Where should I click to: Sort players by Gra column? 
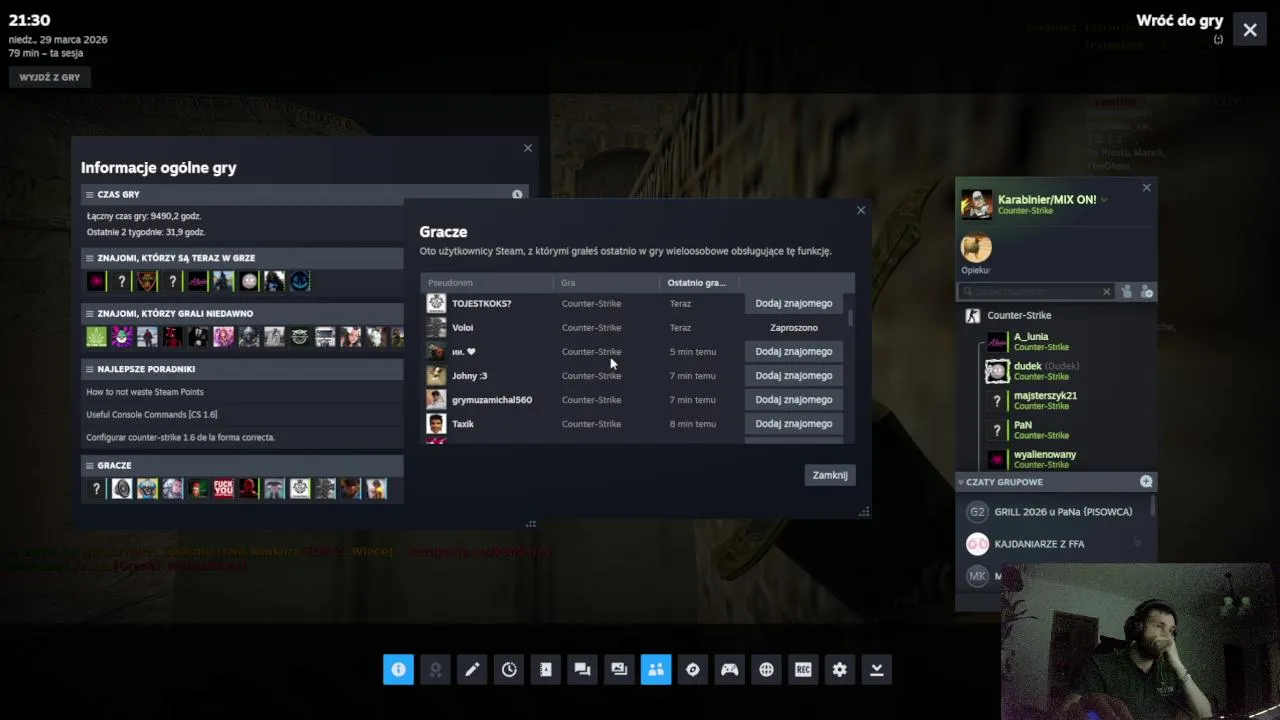(607, 282)
